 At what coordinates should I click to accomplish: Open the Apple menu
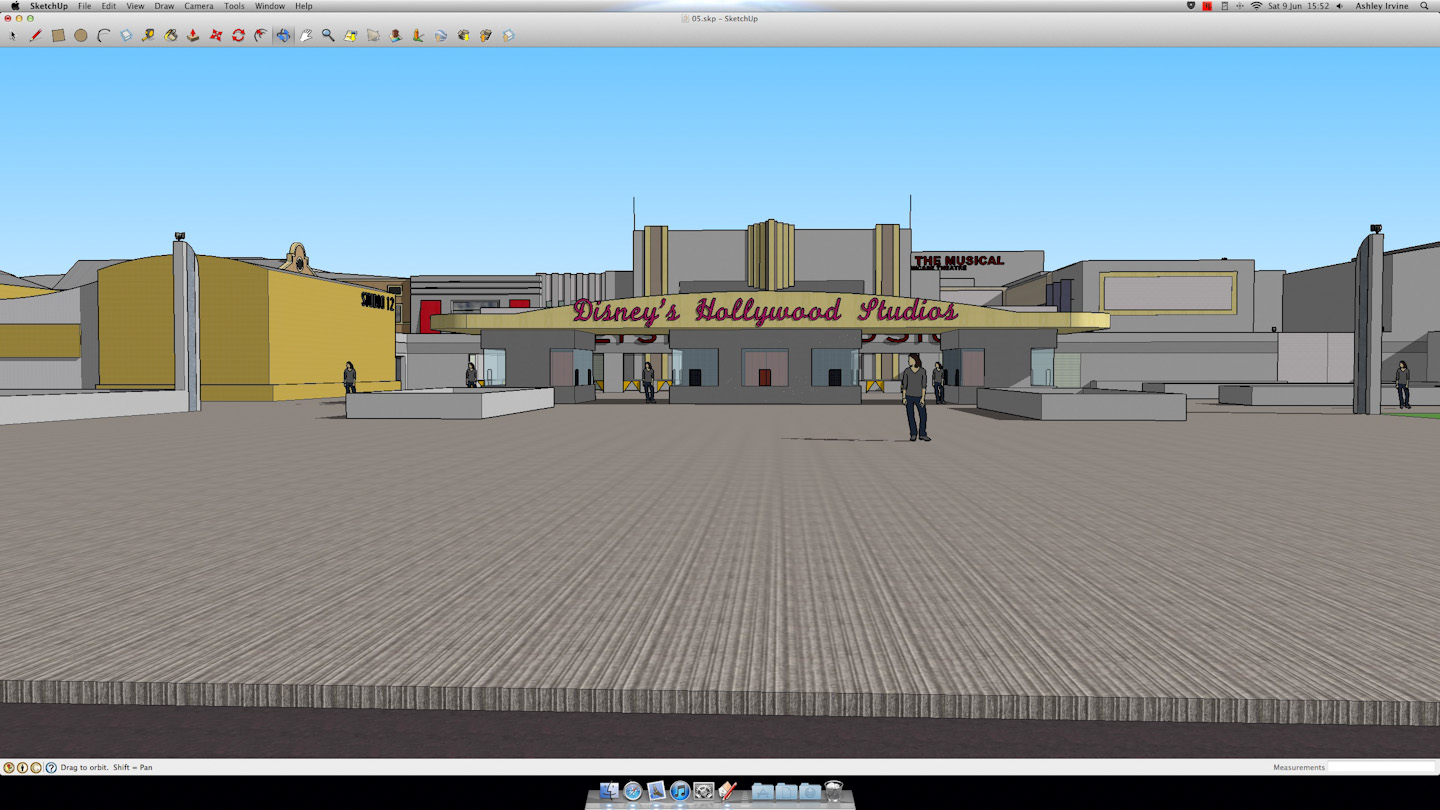(x=14, y=6)
